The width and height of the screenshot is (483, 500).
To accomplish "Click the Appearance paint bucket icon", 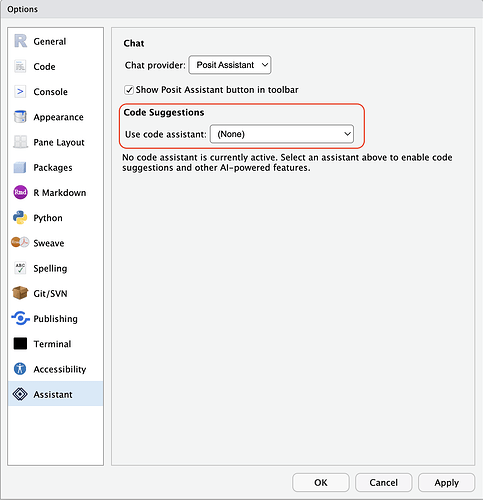I will click(20, 117).
